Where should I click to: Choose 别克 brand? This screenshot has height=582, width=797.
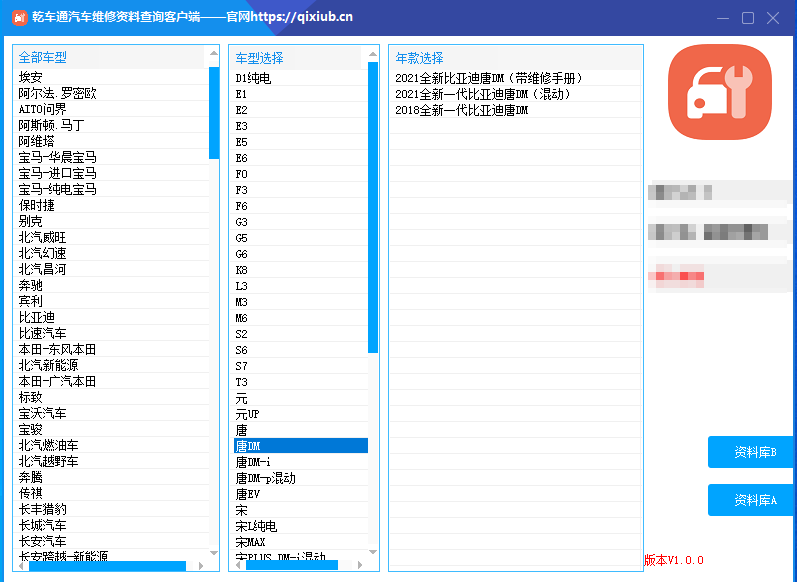coord(111,221)
